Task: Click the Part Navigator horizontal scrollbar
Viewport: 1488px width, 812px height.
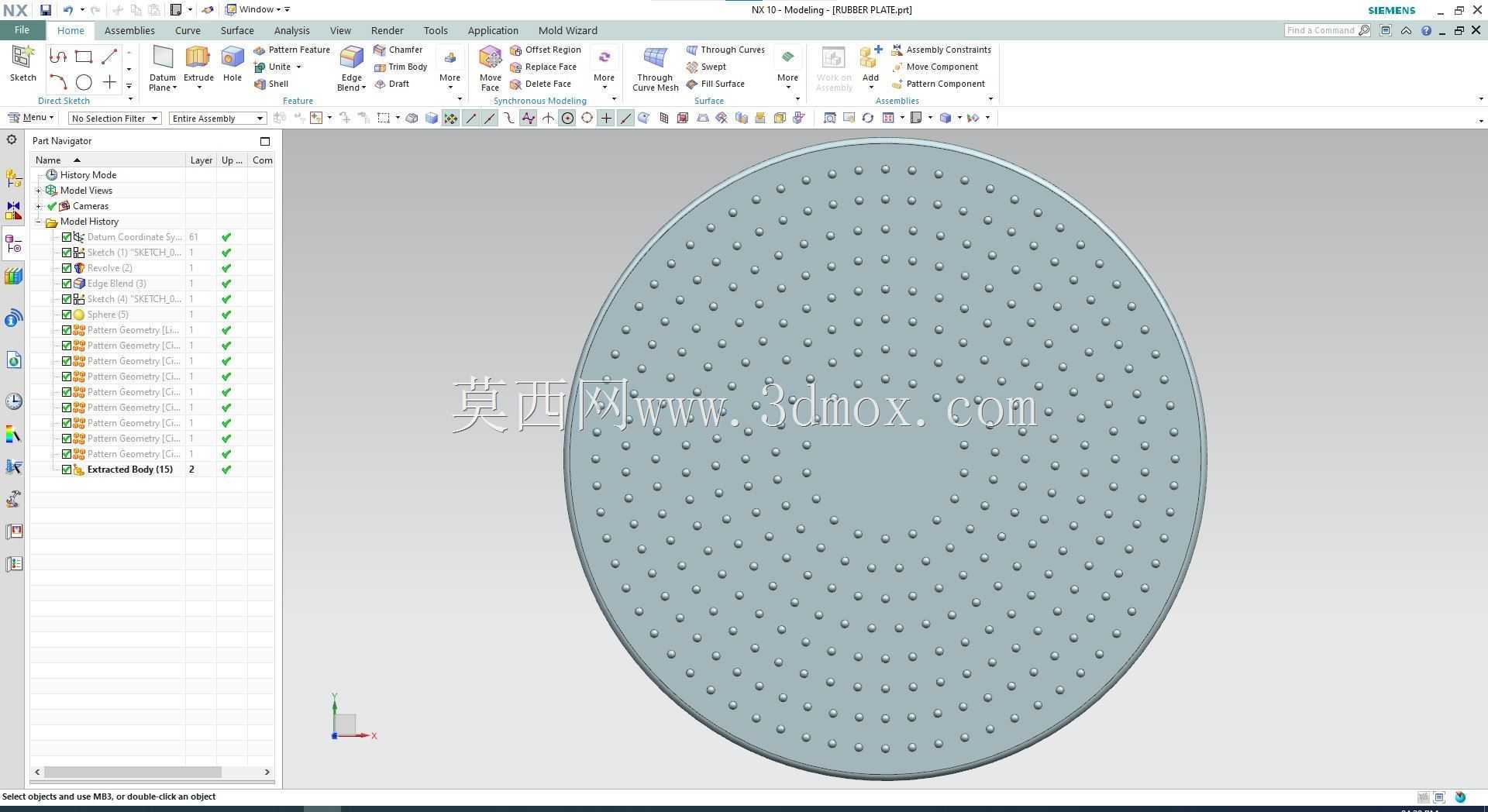Action: [x=133, y=772]
